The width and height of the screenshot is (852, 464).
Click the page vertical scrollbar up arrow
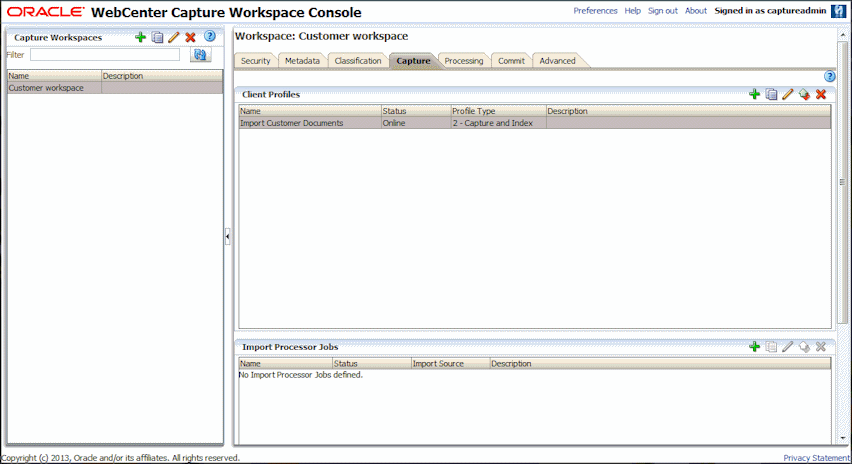coord(843,34)
